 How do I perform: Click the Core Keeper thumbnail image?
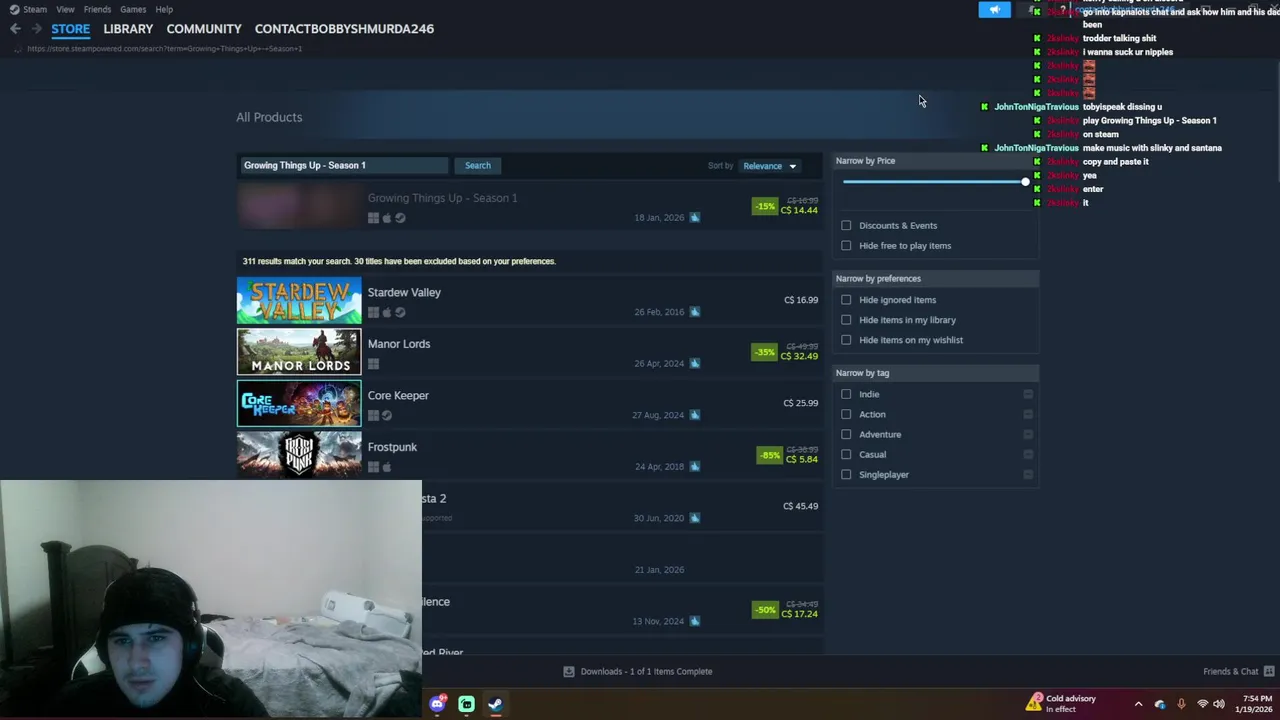pos(299,404)
